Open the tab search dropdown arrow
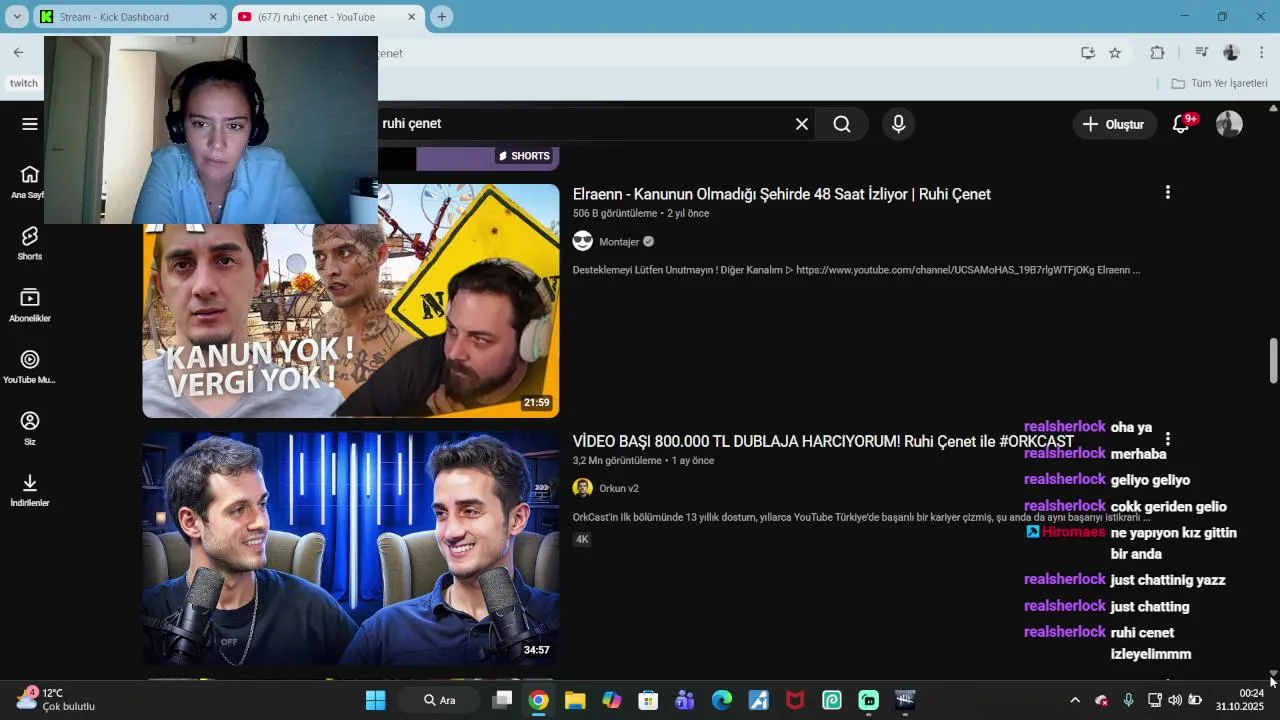 point(16,17)
